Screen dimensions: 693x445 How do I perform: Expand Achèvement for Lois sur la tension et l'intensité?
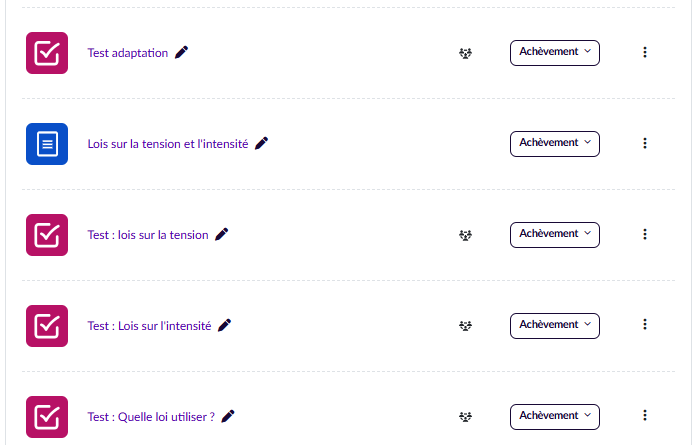(x=555, y=143)
